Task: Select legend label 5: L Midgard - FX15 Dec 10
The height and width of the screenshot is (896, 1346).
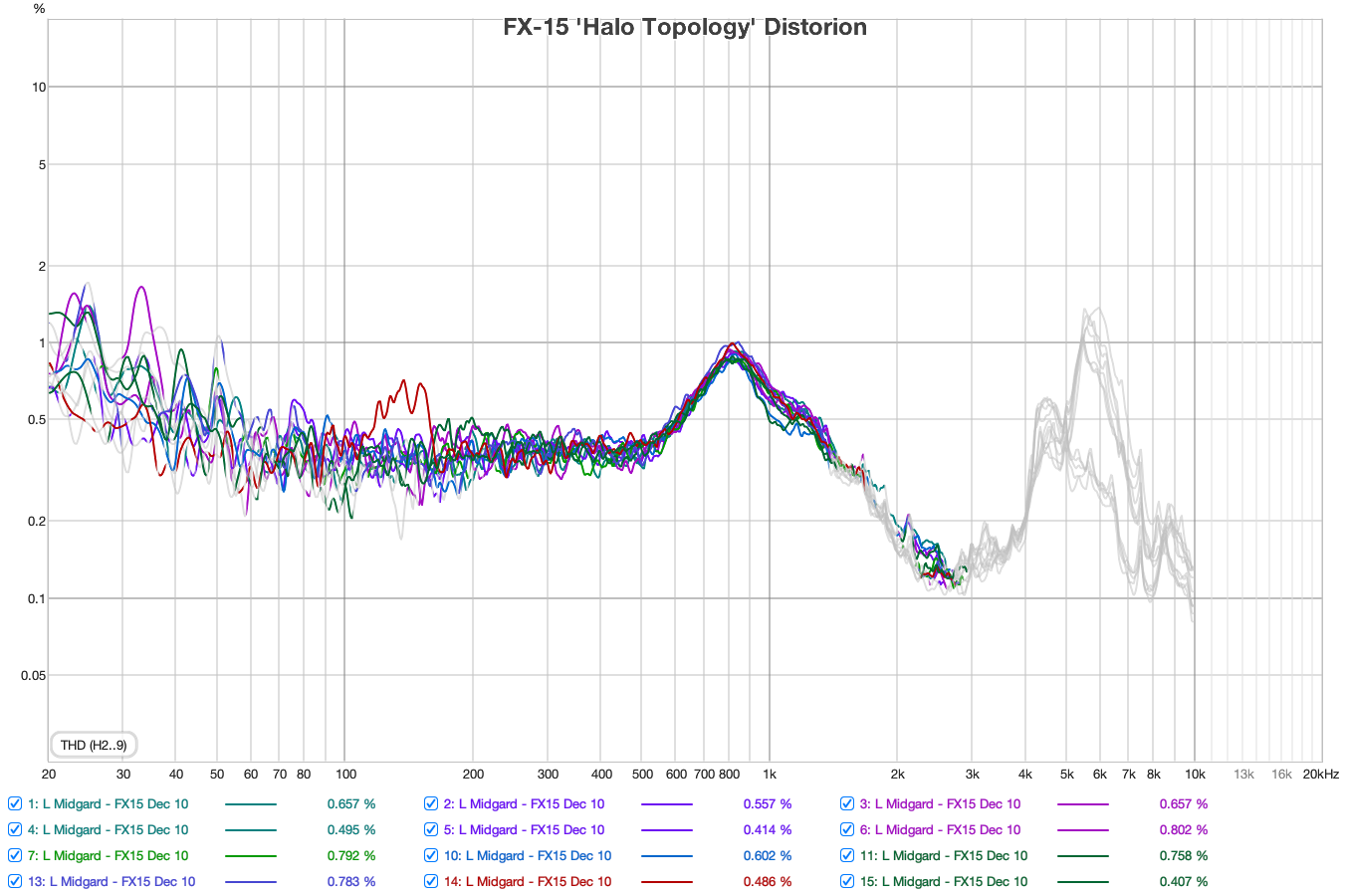Action: tap(524, 829)
